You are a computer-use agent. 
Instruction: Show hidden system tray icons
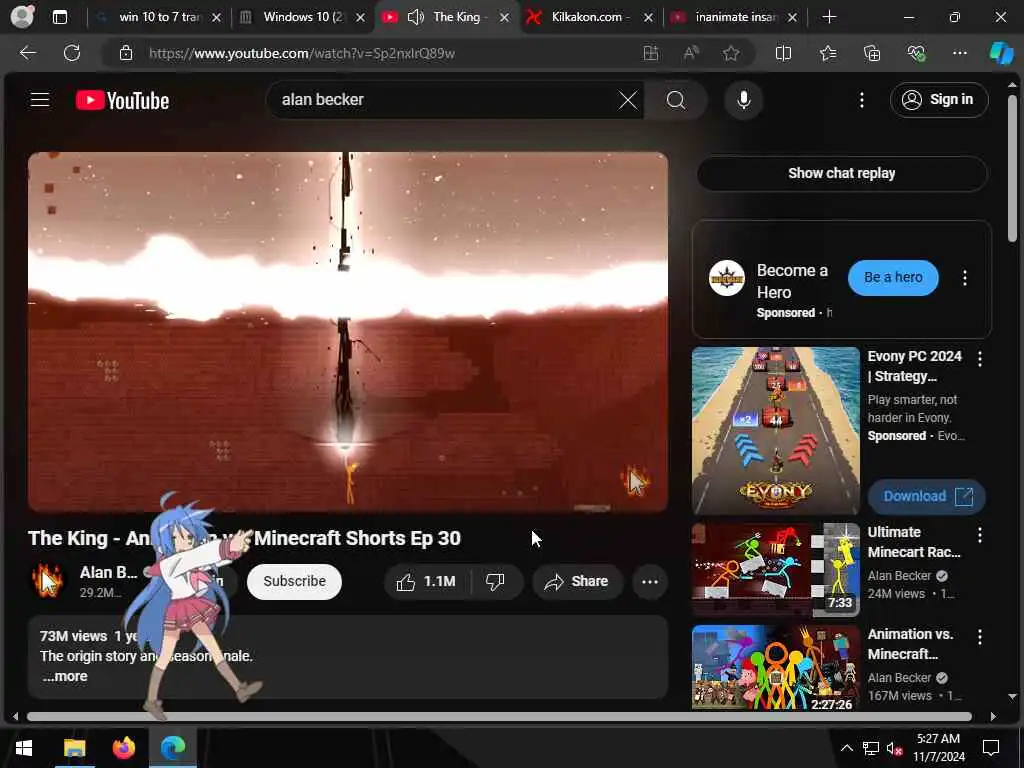[846, 748]
